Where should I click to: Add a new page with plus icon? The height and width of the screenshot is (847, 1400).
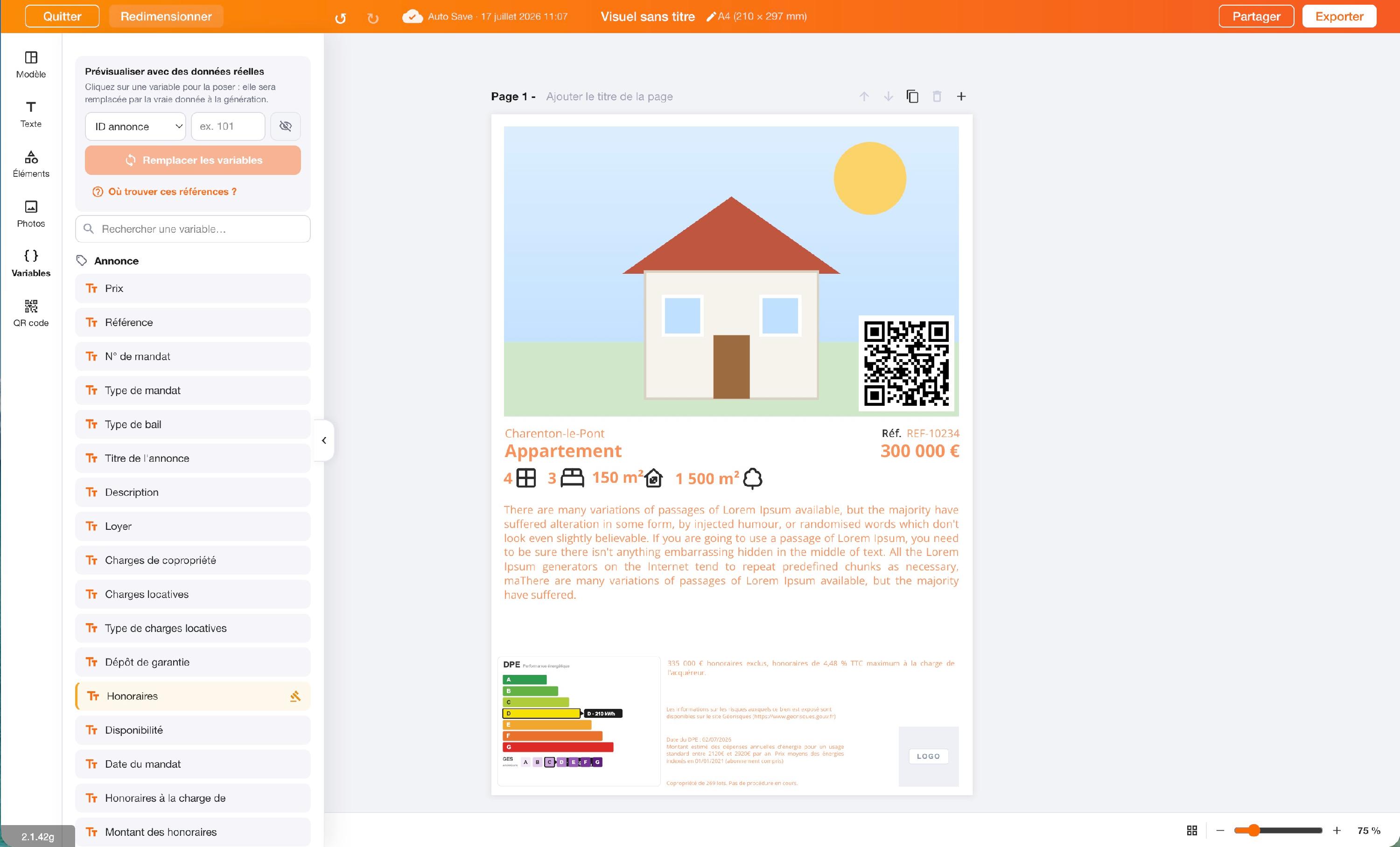click(x=961, y=97)
